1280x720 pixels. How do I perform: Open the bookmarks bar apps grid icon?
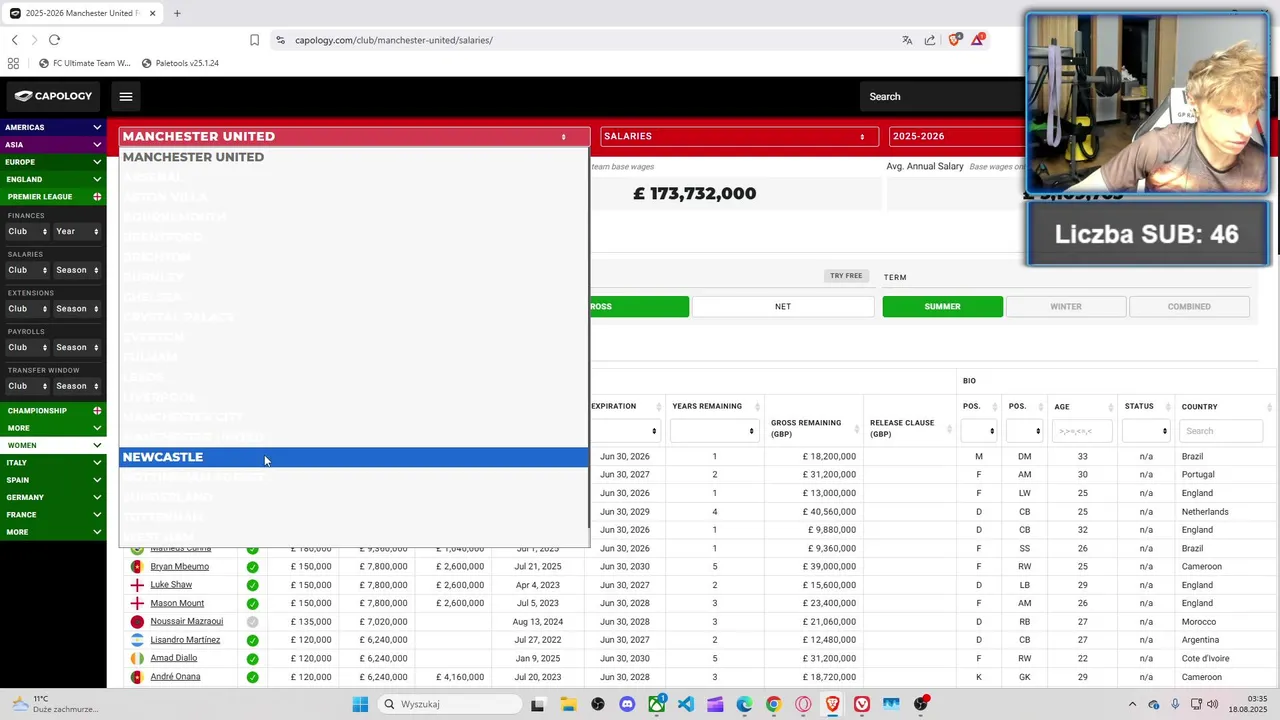pos(13,63)
